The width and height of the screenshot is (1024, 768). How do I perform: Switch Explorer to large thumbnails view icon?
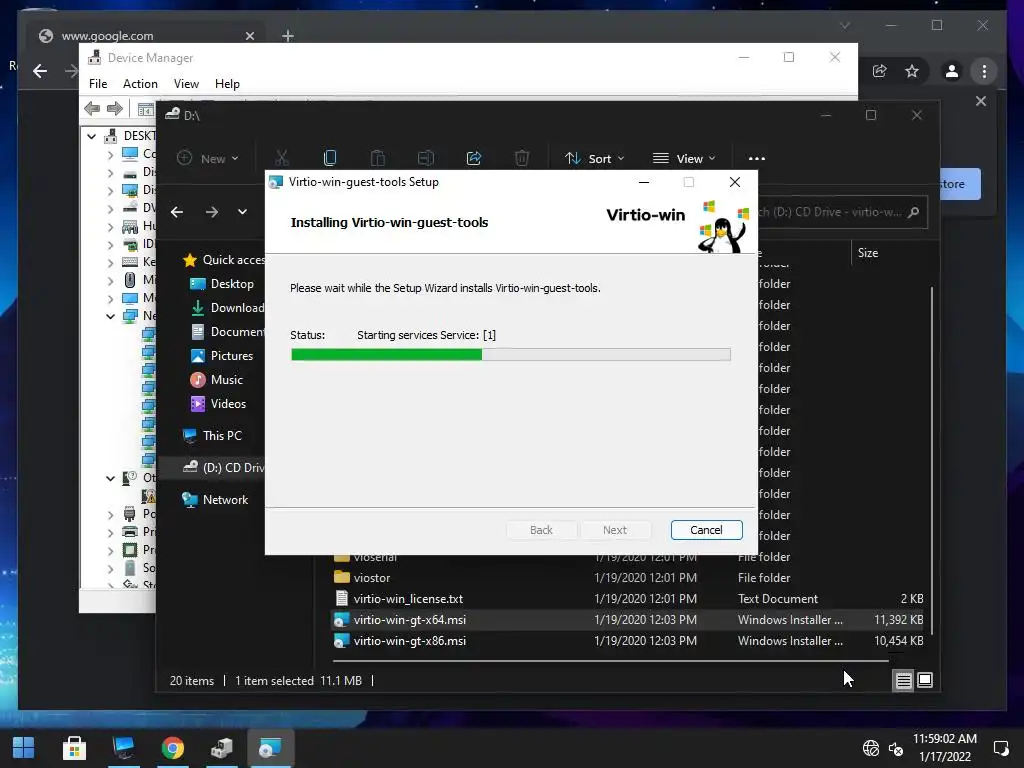pos(925,680)
